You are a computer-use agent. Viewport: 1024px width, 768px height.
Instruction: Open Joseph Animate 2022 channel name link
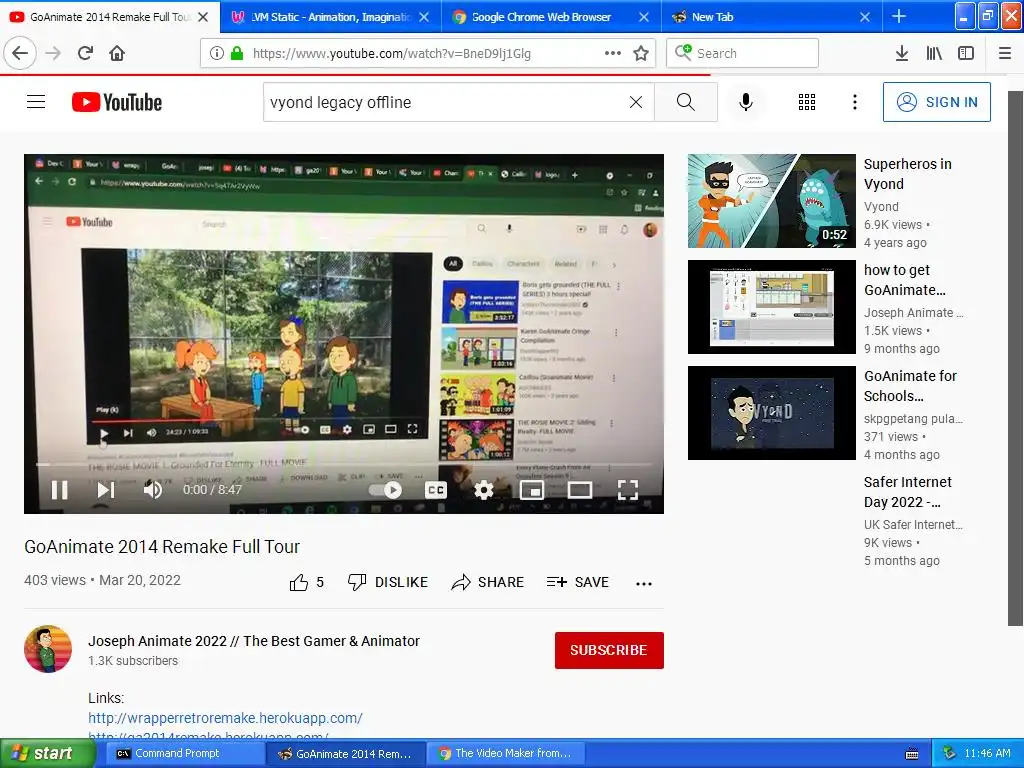[254, 641]
